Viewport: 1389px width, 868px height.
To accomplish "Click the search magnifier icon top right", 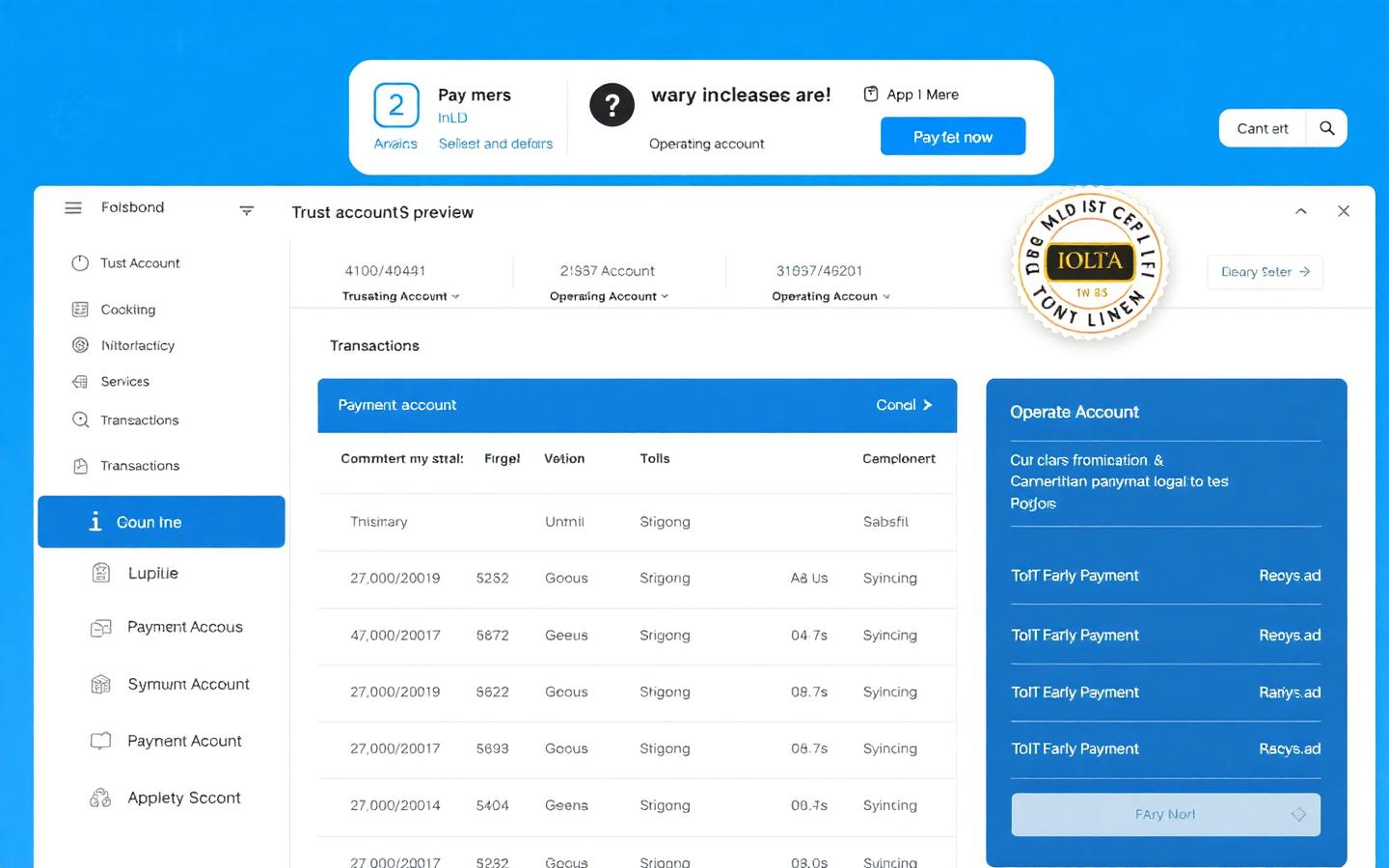I will [x=1327, y=128].
